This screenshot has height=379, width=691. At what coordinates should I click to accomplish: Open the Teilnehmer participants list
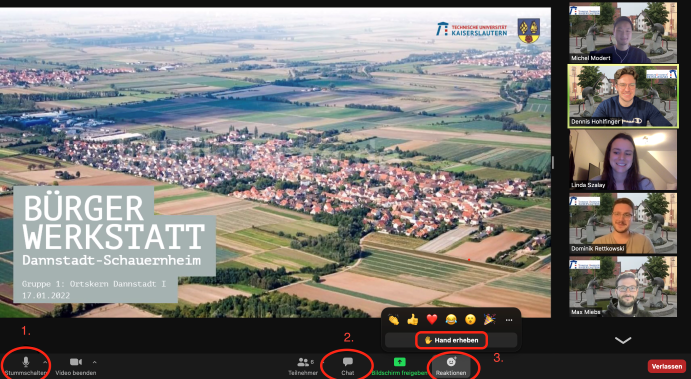click(x=303, y=366)
